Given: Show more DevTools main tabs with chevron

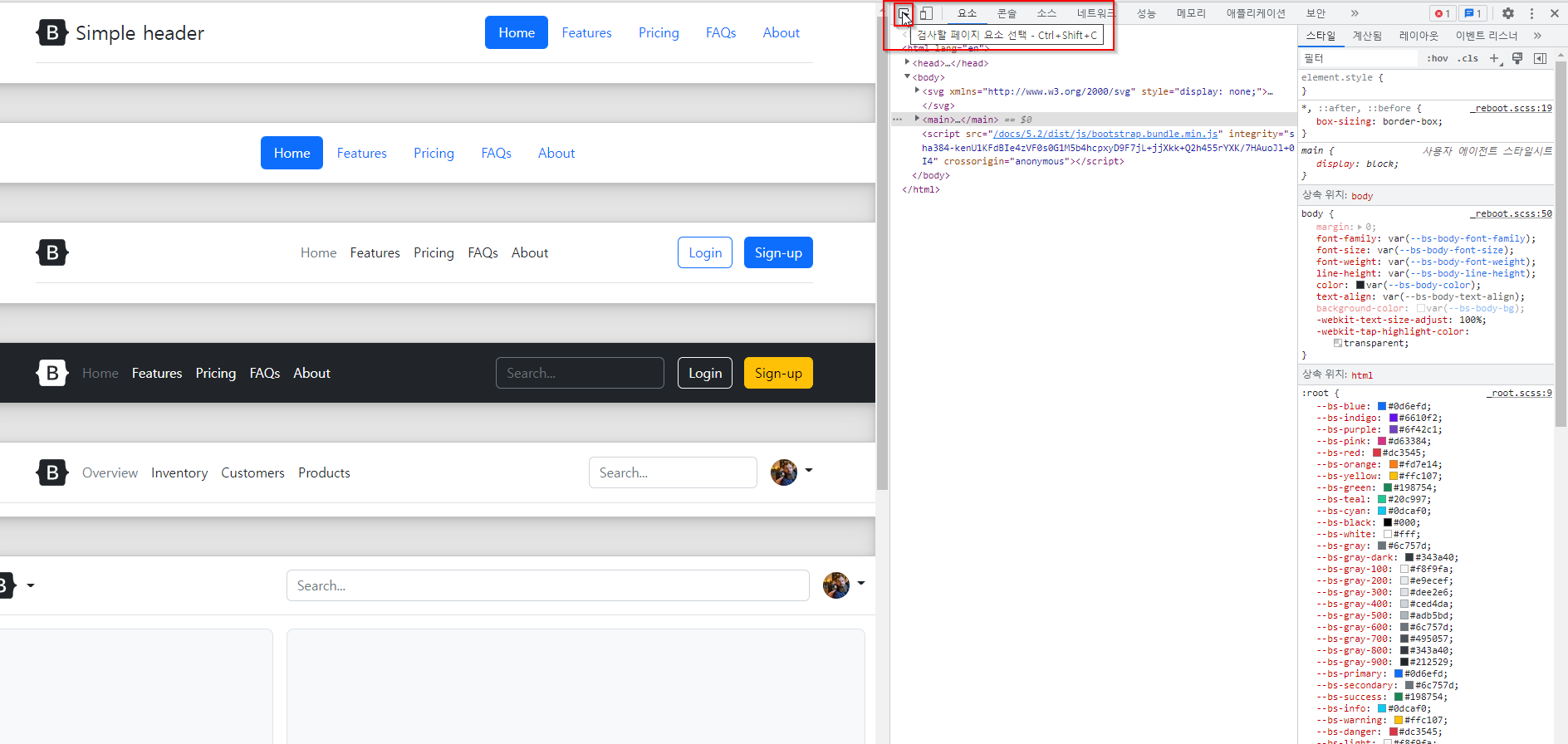Looking at the screenshot, I should (1355, 13).
